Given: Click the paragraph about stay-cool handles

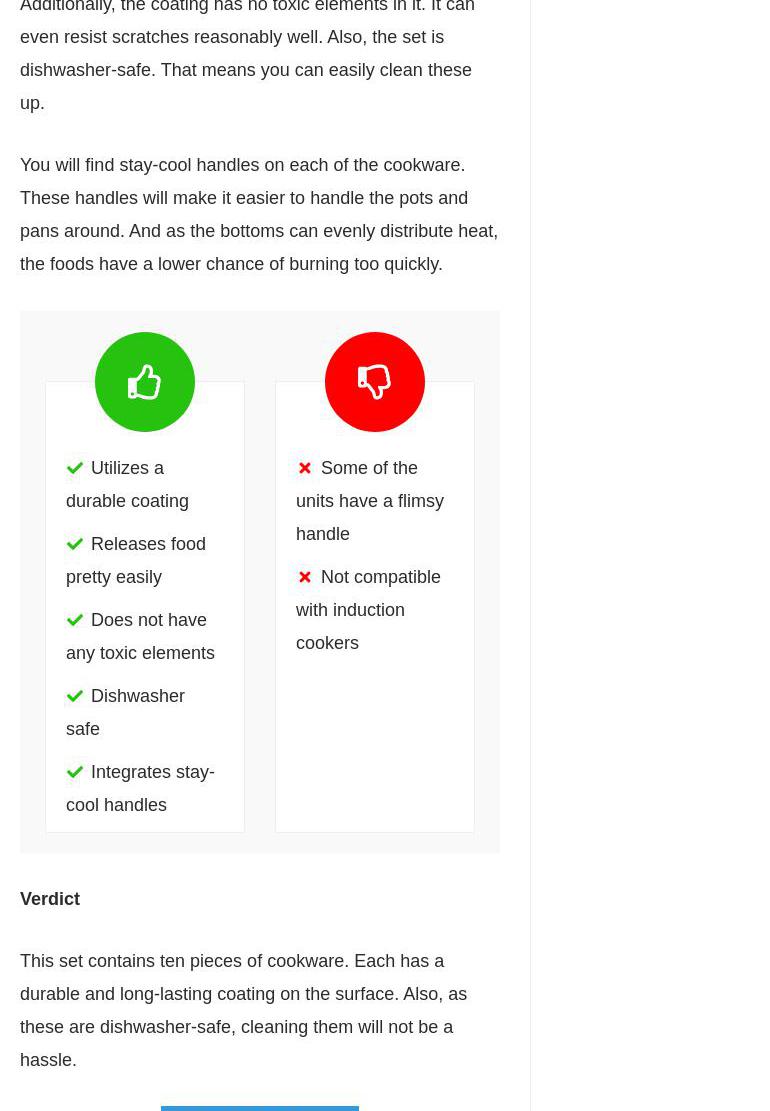Looking at the screenshot, I should [259, 214].
